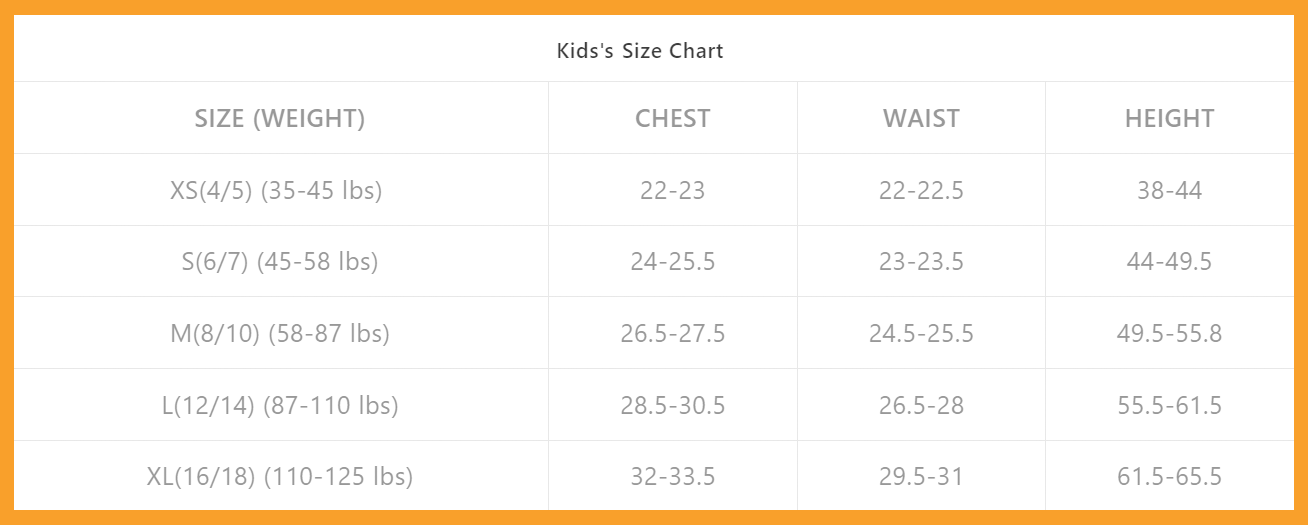
Task: Click the S(6/7) (45-58 lbs) size cell
Action: (x=280, y=262)
